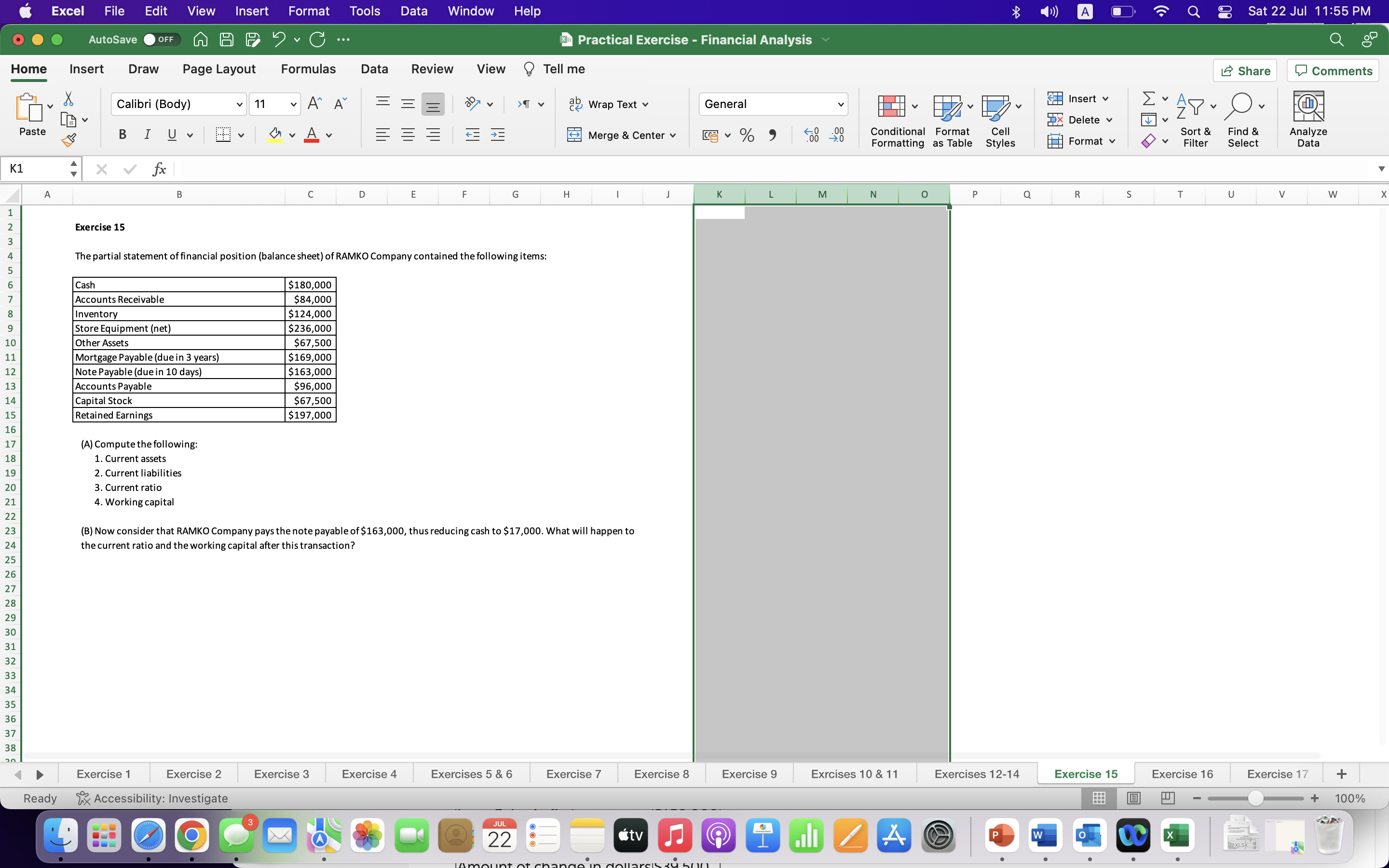Switch to the Formulas ribbon tab

coord(308,69)
